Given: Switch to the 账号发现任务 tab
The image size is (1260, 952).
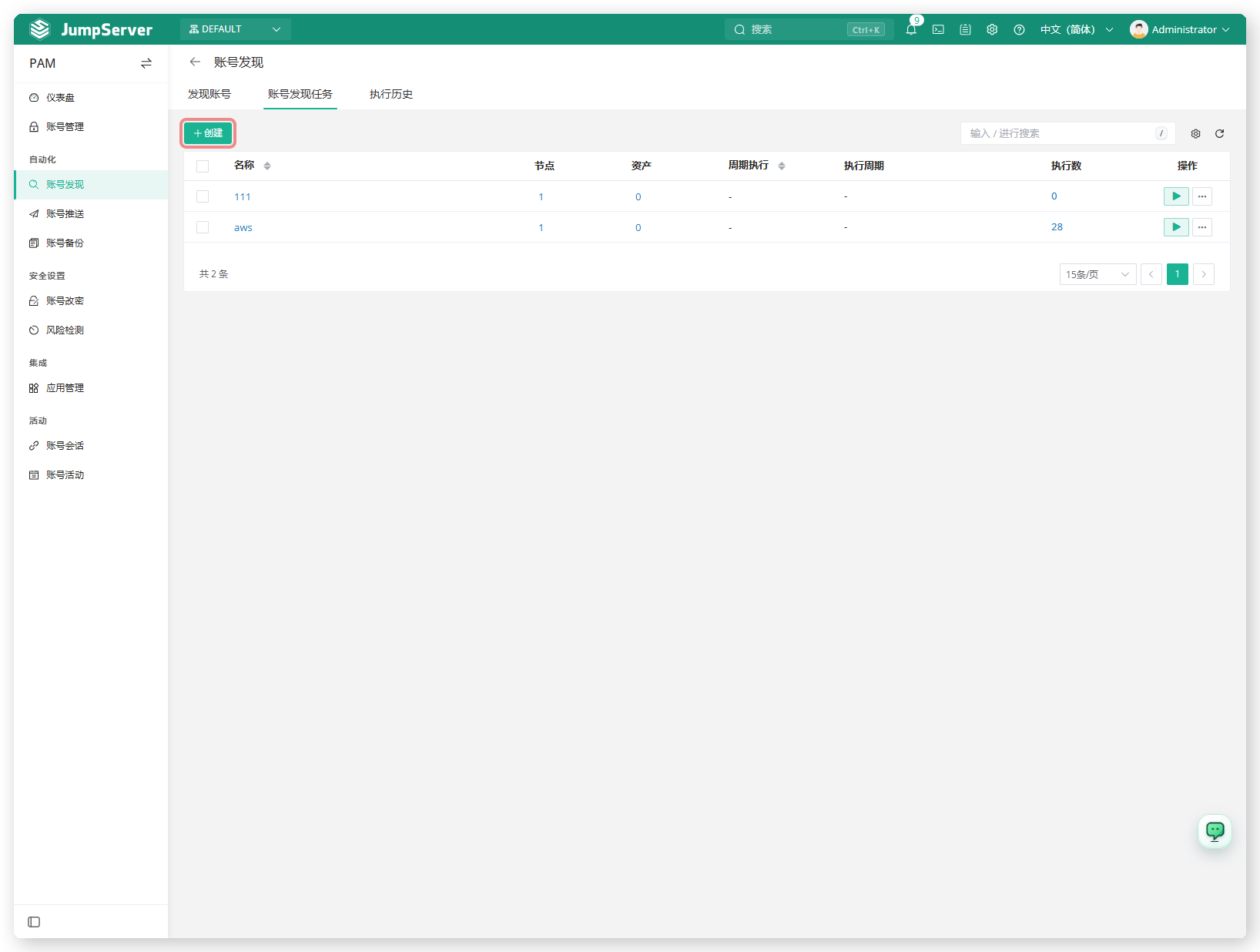Looking at the screenshot, I should tap(300, 94).
